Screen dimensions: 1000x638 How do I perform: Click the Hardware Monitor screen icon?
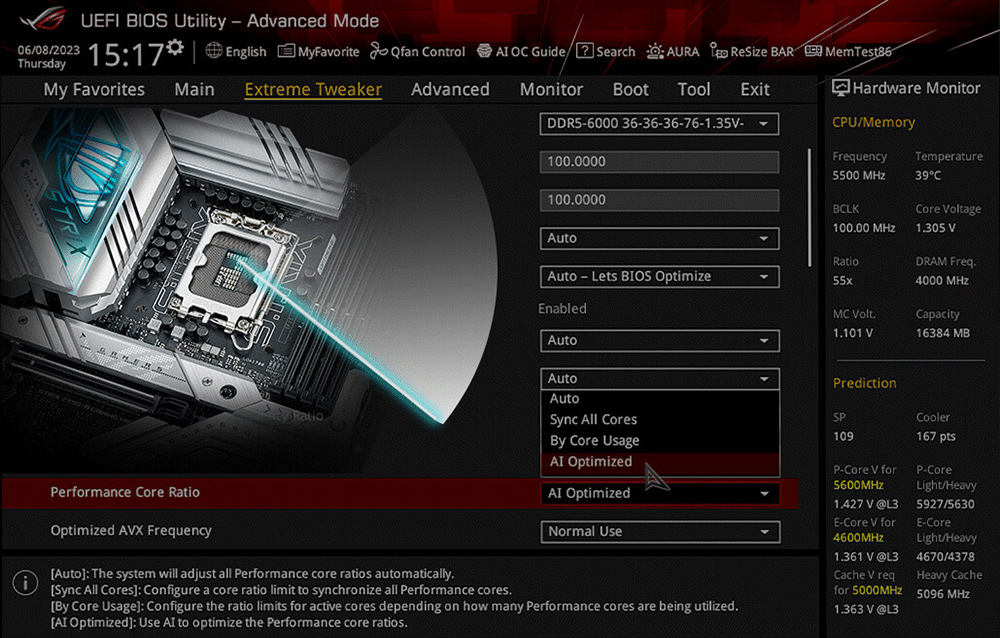pos(841,88)
